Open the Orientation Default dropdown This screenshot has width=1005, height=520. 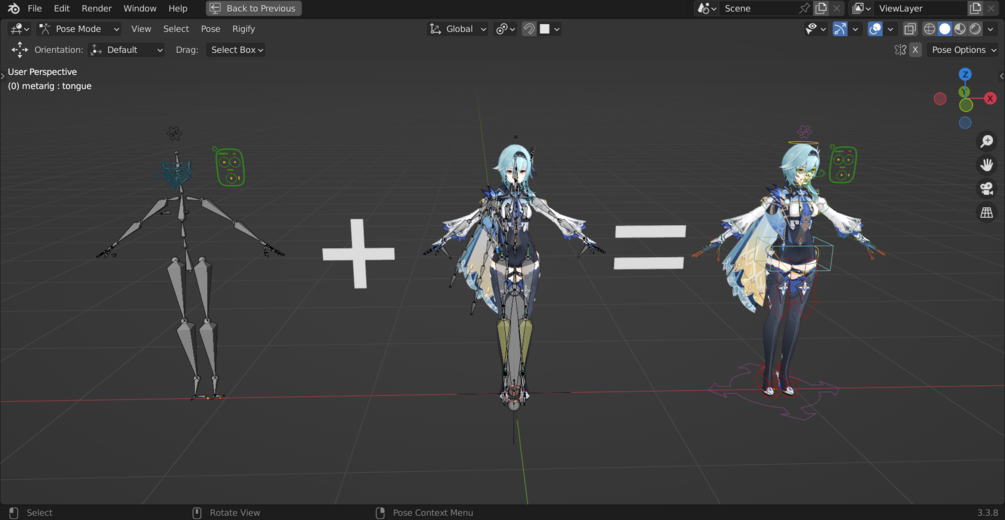click(x=126, y=49)
